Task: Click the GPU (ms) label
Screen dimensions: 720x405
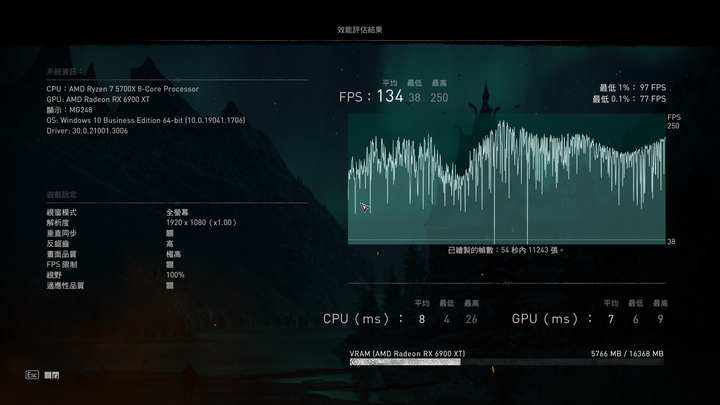Action: pos(552,319)
